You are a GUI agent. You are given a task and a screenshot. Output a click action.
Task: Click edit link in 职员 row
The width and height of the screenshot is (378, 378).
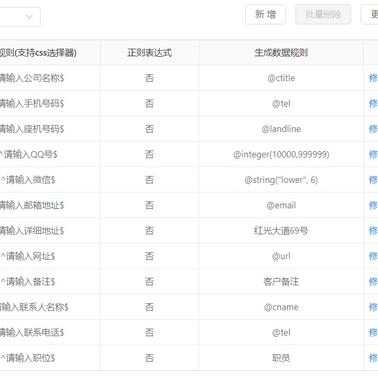373,358
